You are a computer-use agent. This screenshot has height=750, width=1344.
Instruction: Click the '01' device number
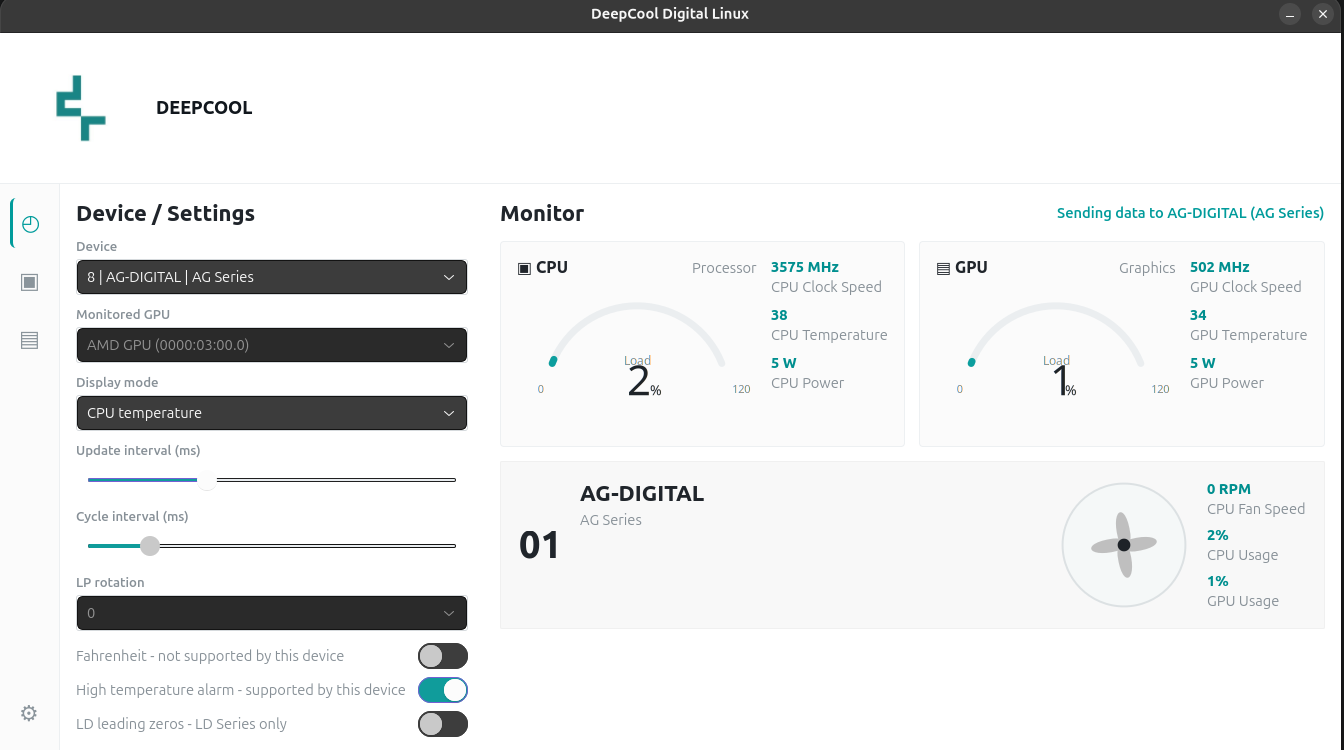540,545
